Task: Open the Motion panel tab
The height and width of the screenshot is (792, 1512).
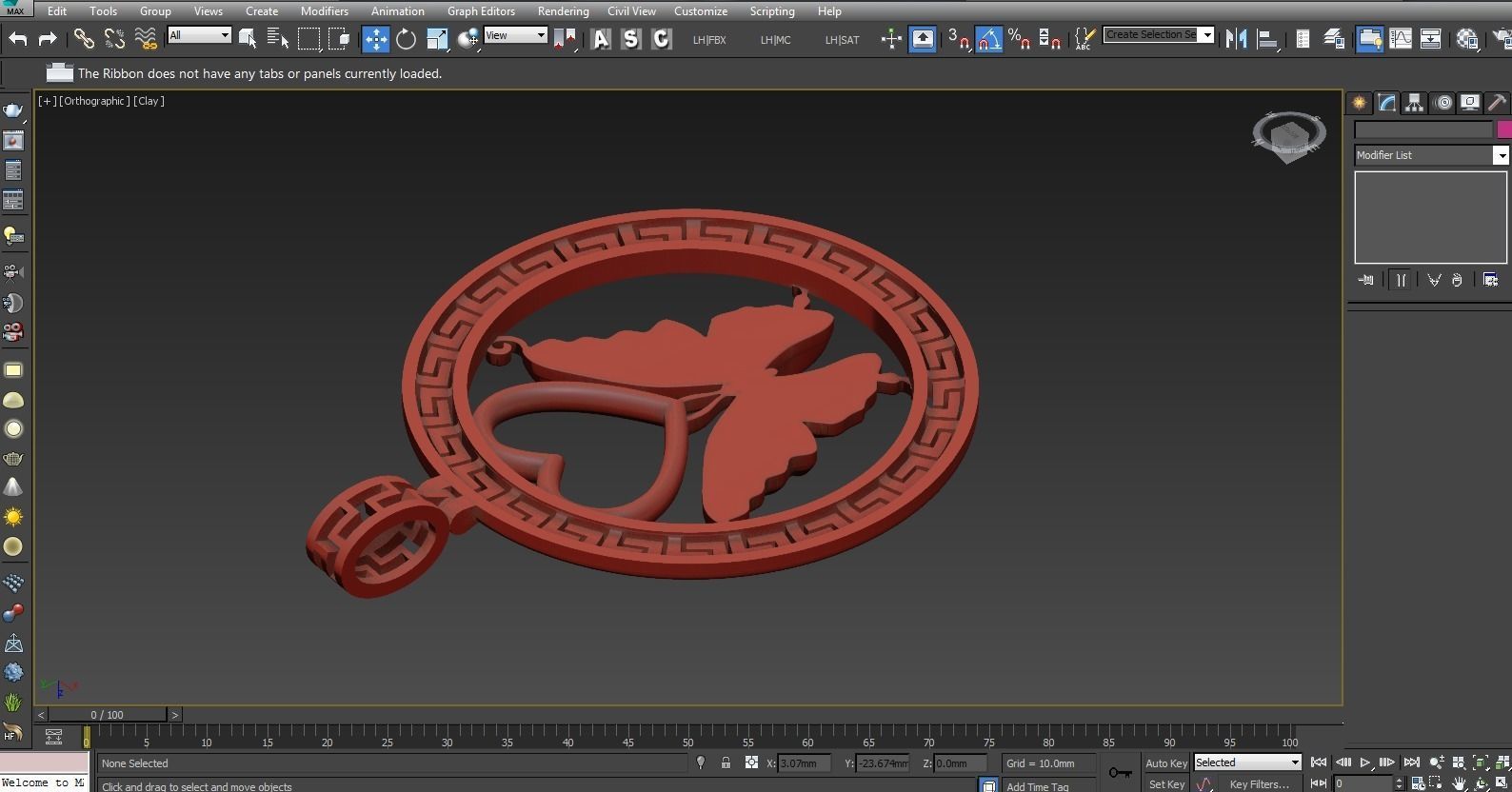Action: click(x=1443, y=103)
